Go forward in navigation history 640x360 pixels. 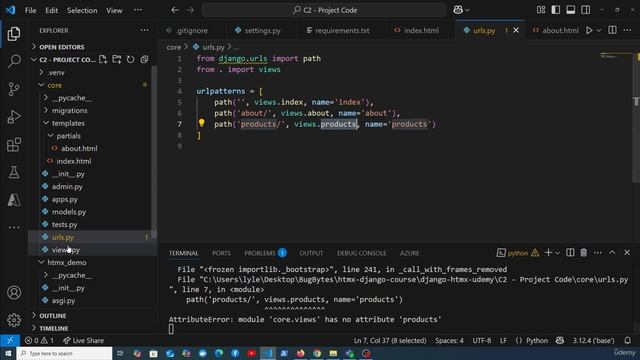tap(190, 10)
